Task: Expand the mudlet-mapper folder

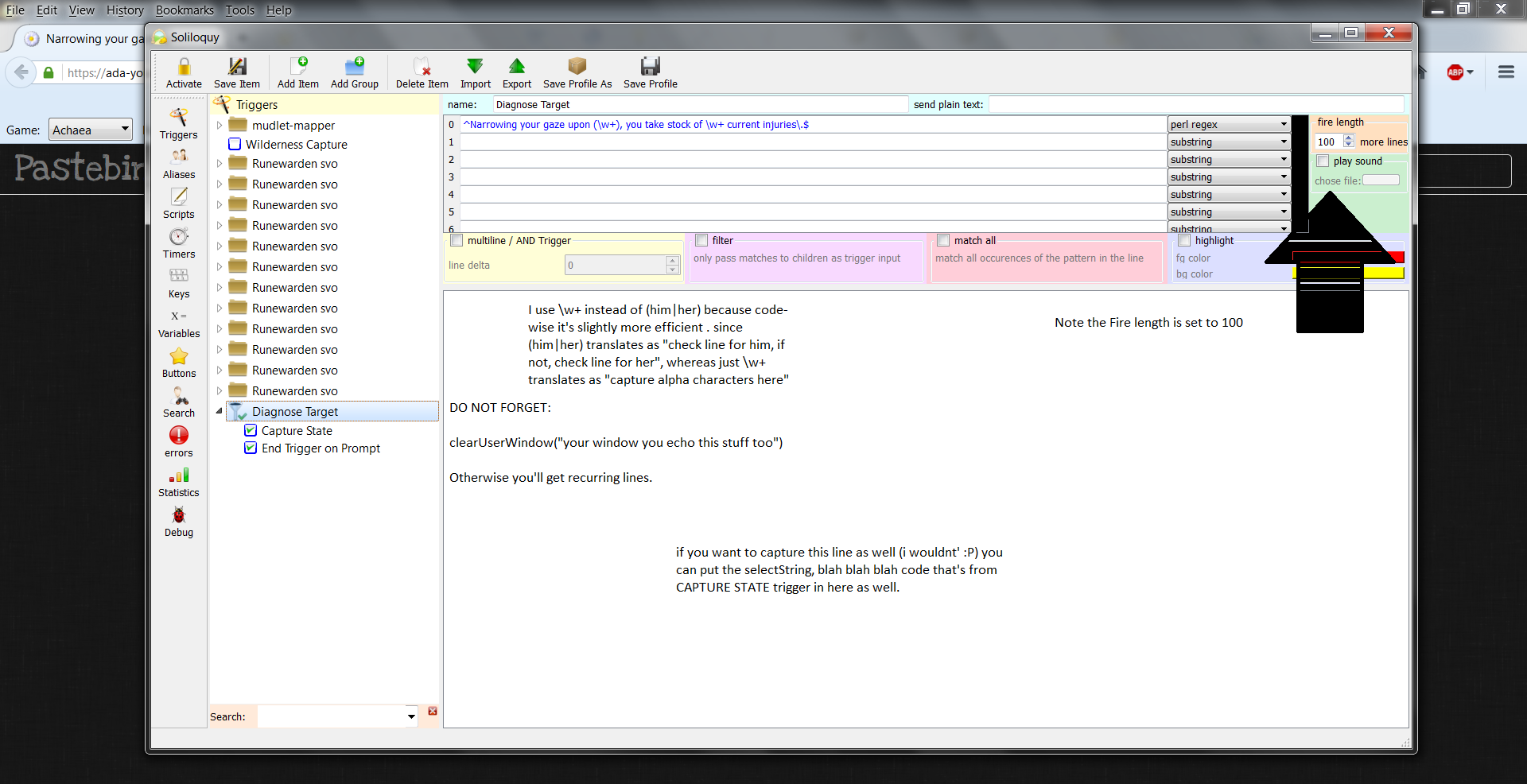Action: (220, 125)
